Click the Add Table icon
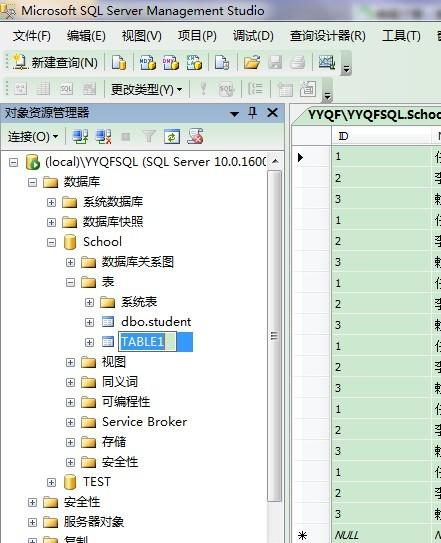This screenshot has width=441, height=543. [285, 89]
